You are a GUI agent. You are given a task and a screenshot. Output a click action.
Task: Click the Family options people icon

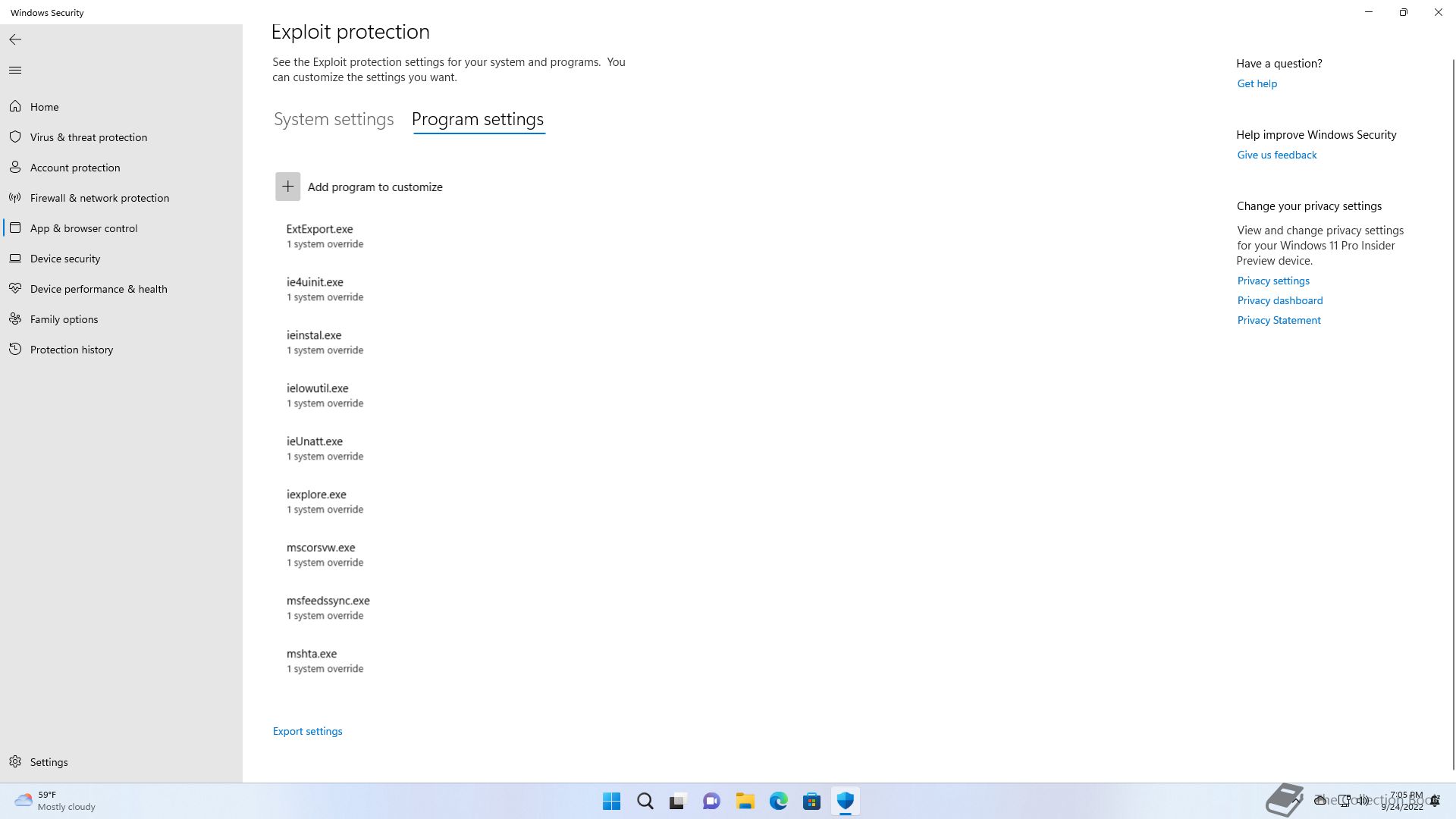click(15, 319)
